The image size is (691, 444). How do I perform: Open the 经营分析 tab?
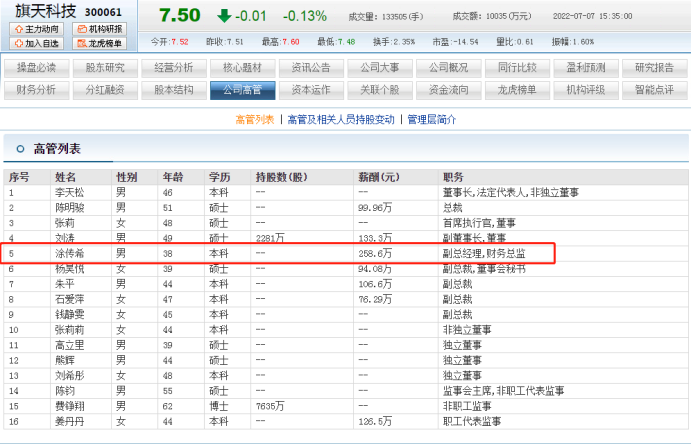click(174, 68)
